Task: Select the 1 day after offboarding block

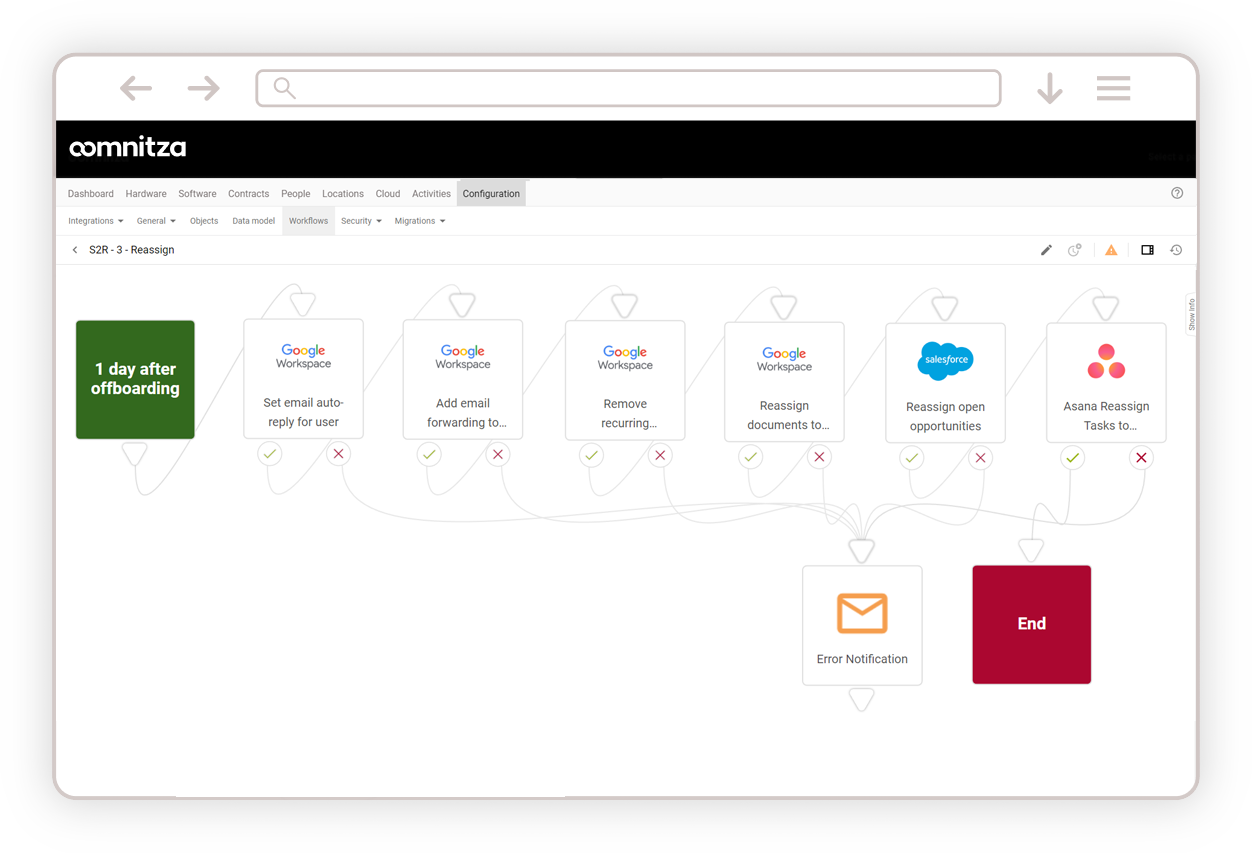Action: (x=135, y=380)
